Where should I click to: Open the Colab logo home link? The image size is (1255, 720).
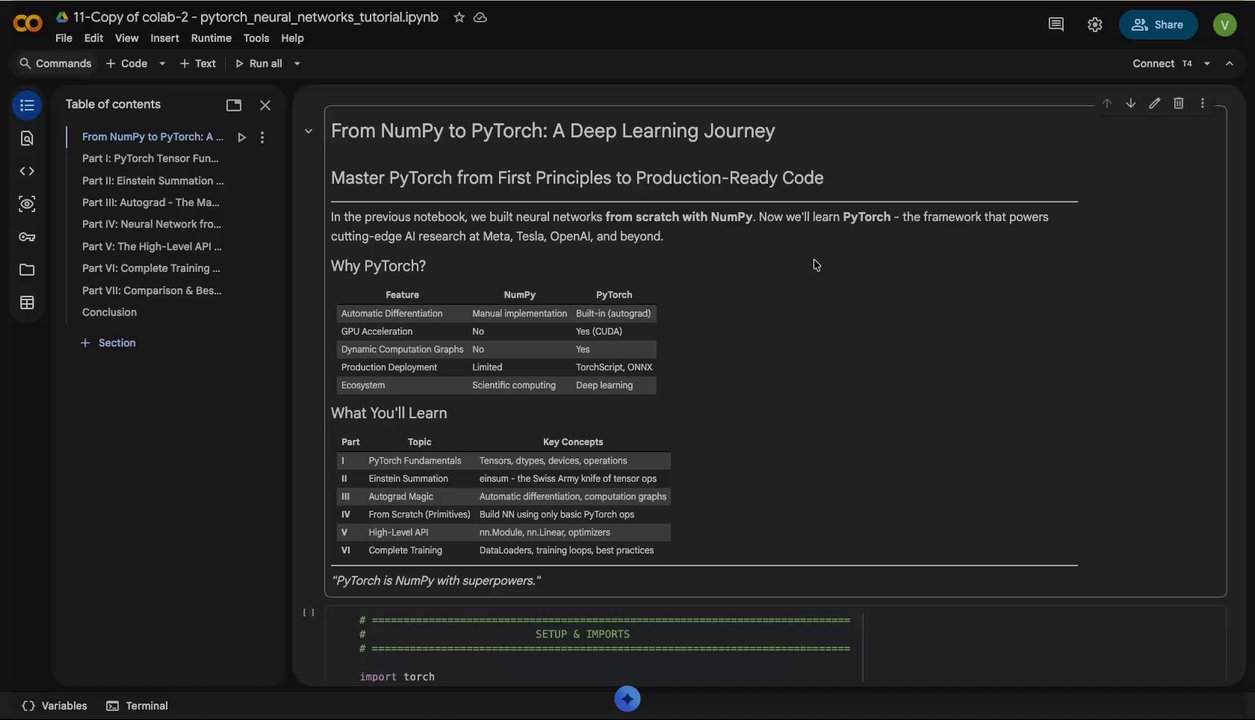click(x=27, y=23)
